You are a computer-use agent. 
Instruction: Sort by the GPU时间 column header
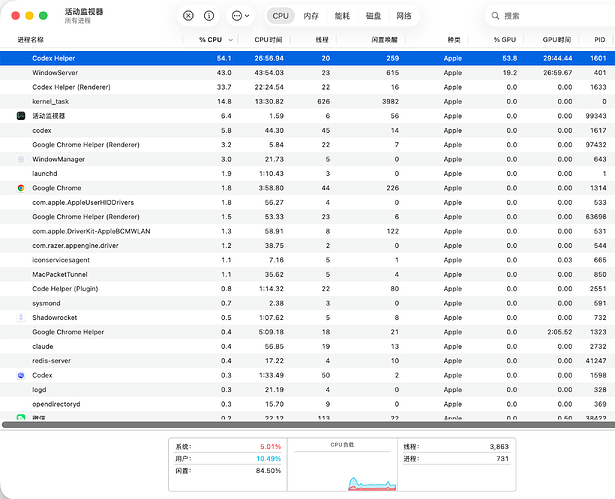557,40
